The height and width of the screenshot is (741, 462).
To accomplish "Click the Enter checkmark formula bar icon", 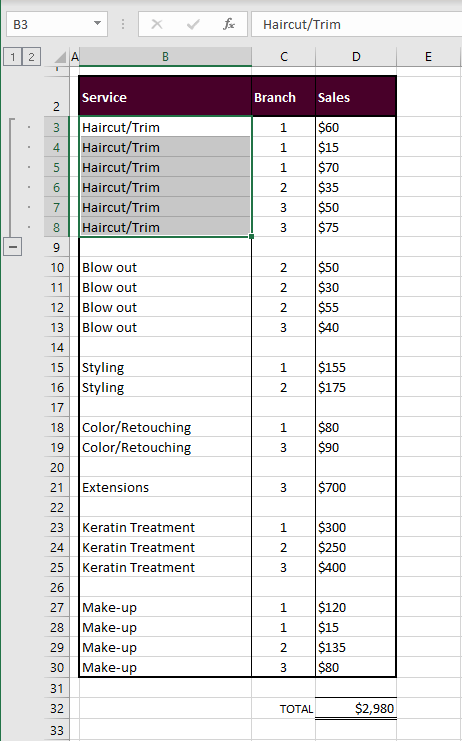I will click(193, 24).
